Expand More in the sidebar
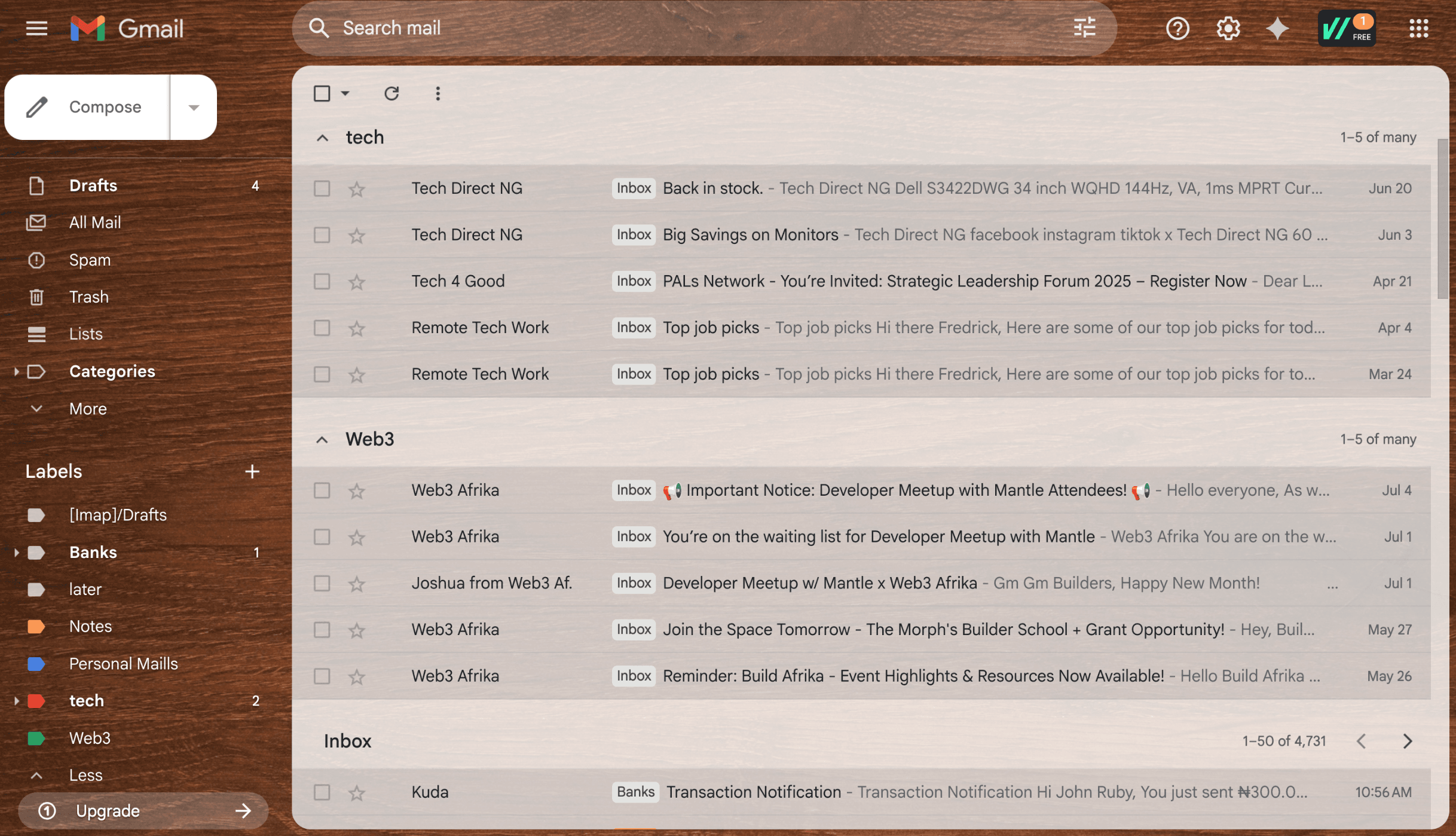 [88, 408]
